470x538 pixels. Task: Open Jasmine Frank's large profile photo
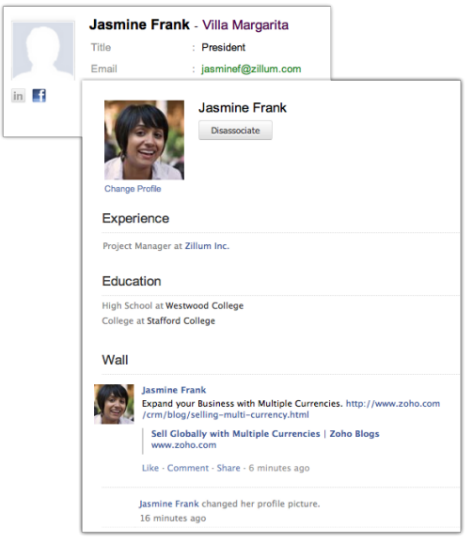[144, 140]
